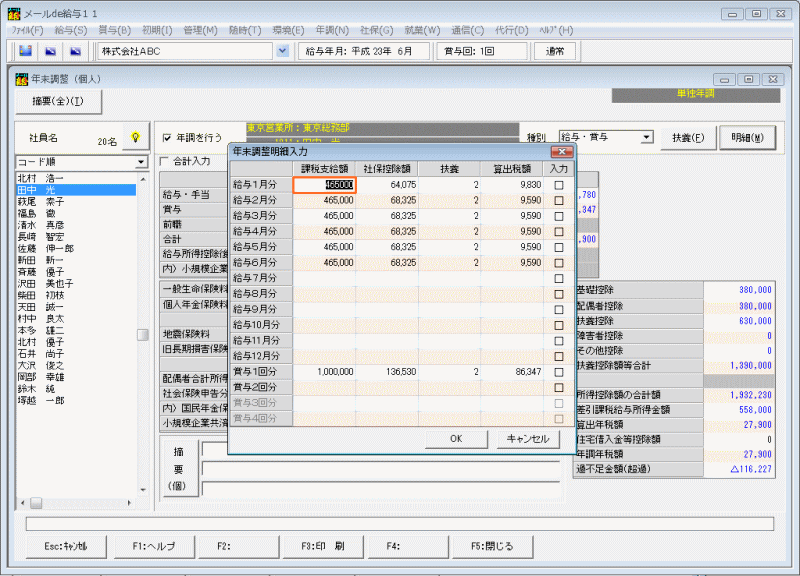The image size is (800, 576).
Task: Open the 管理(M) menu
Action: click(200, 30)
